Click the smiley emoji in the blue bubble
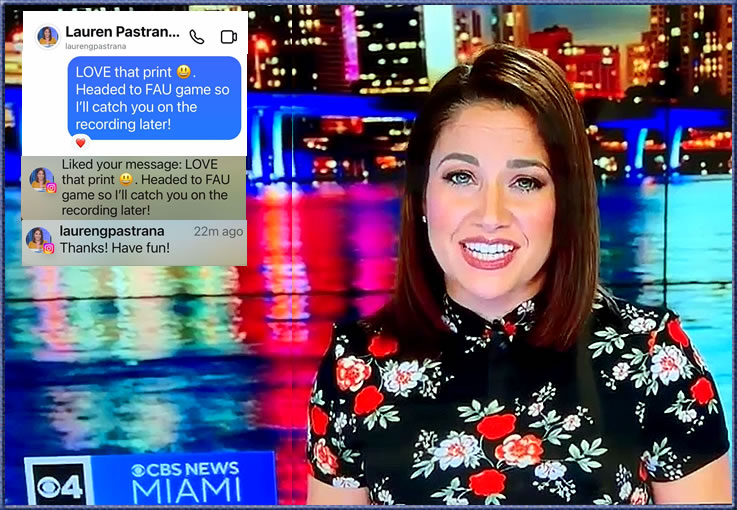 pyautogui.click(x=184, y=72)
